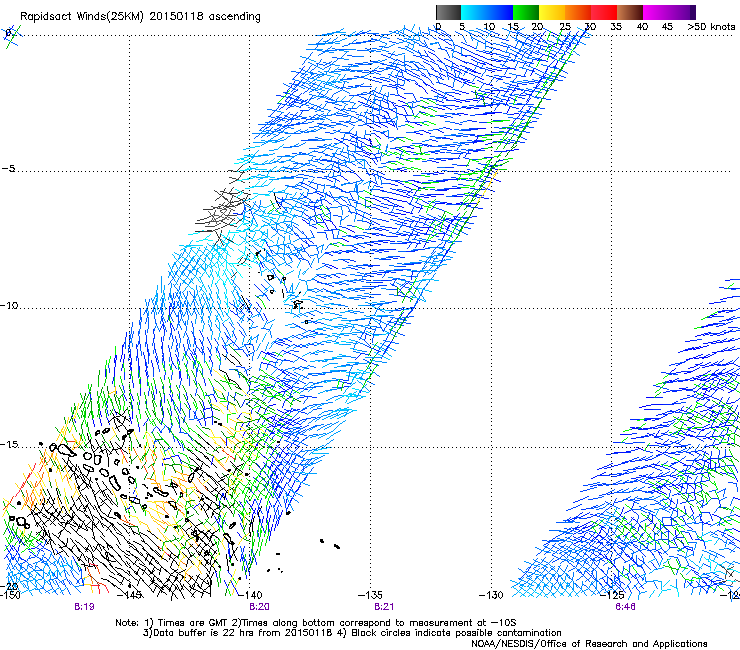Click the green 15-20 knots legend segment
This screenshot has width=740, height=650.
[x=526, y=12]
